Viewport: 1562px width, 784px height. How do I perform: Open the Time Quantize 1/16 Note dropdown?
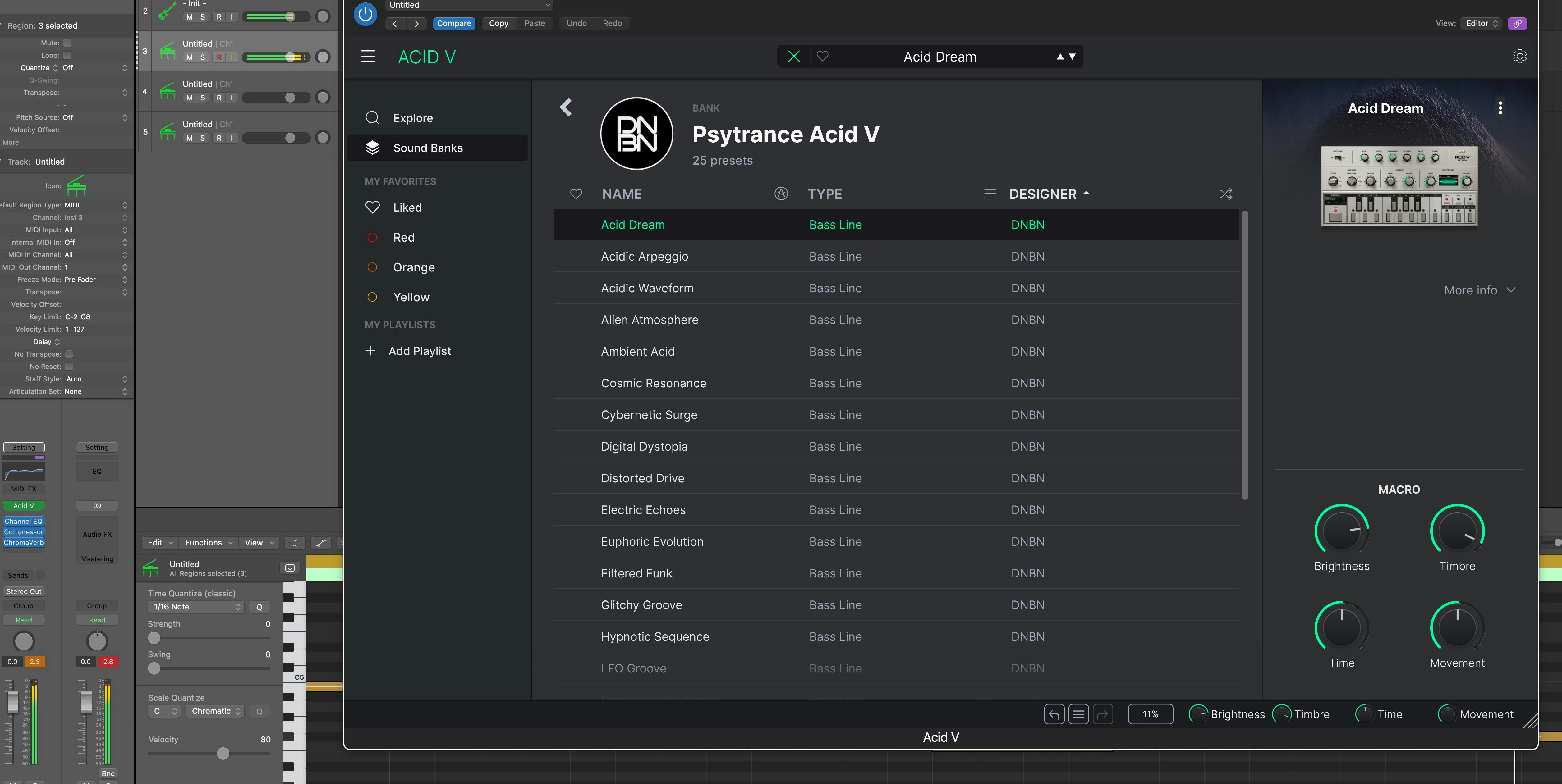point(196,606)
